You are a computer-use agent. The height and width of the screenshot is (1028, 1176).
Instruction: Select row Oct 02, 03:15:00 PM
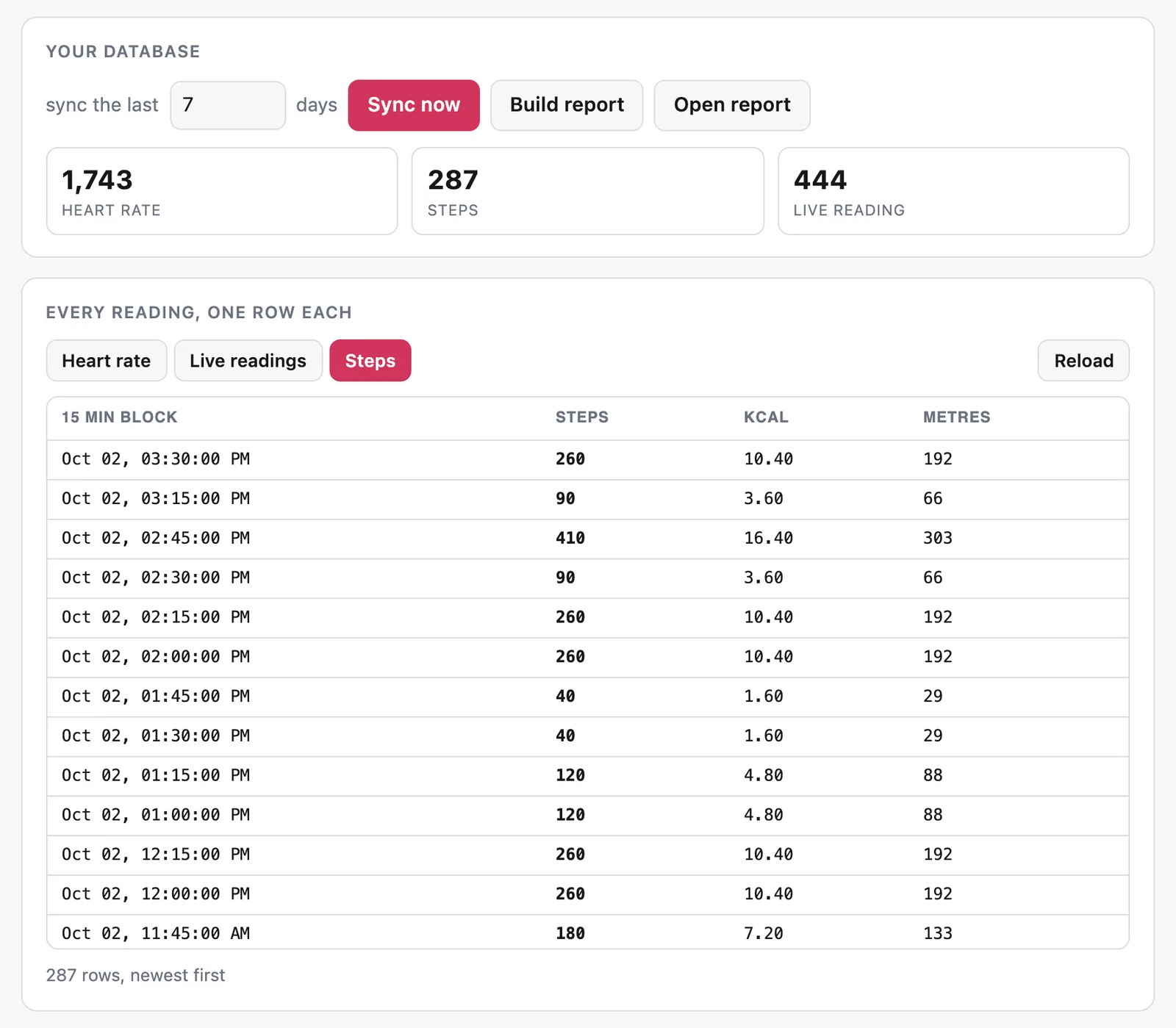pyautogui.click(x=588, y=499)
